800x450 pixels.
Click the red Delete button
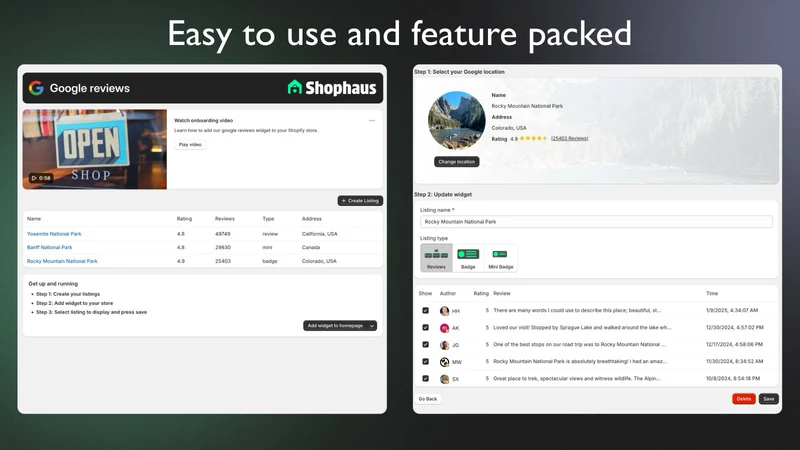point(743,399)
